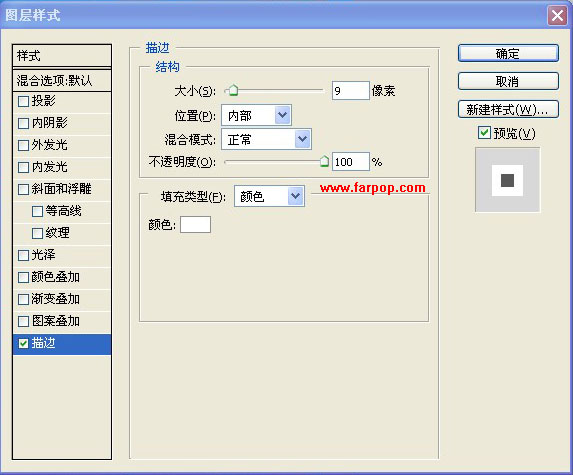Viewport: 573px width, 475px height.
Task: Select the 颜色叠加 color overlay item
Action: (x=62, y=277)
